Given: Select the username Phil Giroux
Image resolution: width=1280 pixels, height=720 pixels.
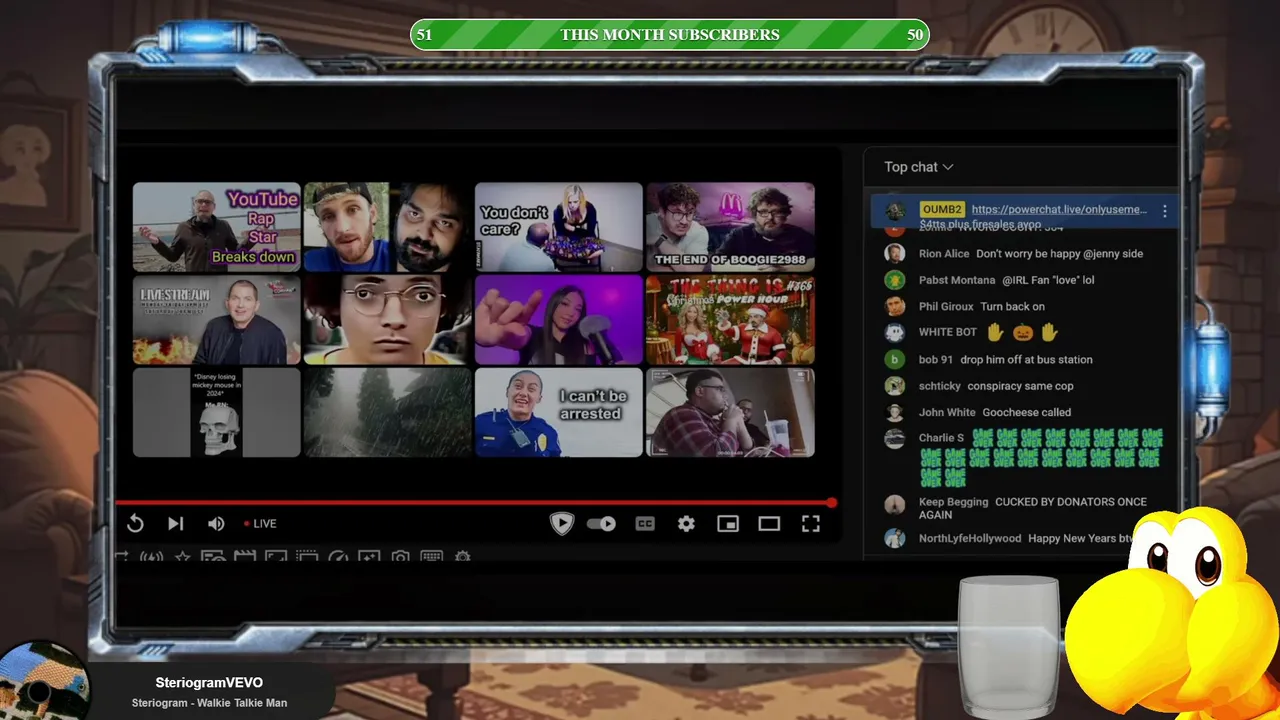Looking at the screenshot, I should 946,306.
